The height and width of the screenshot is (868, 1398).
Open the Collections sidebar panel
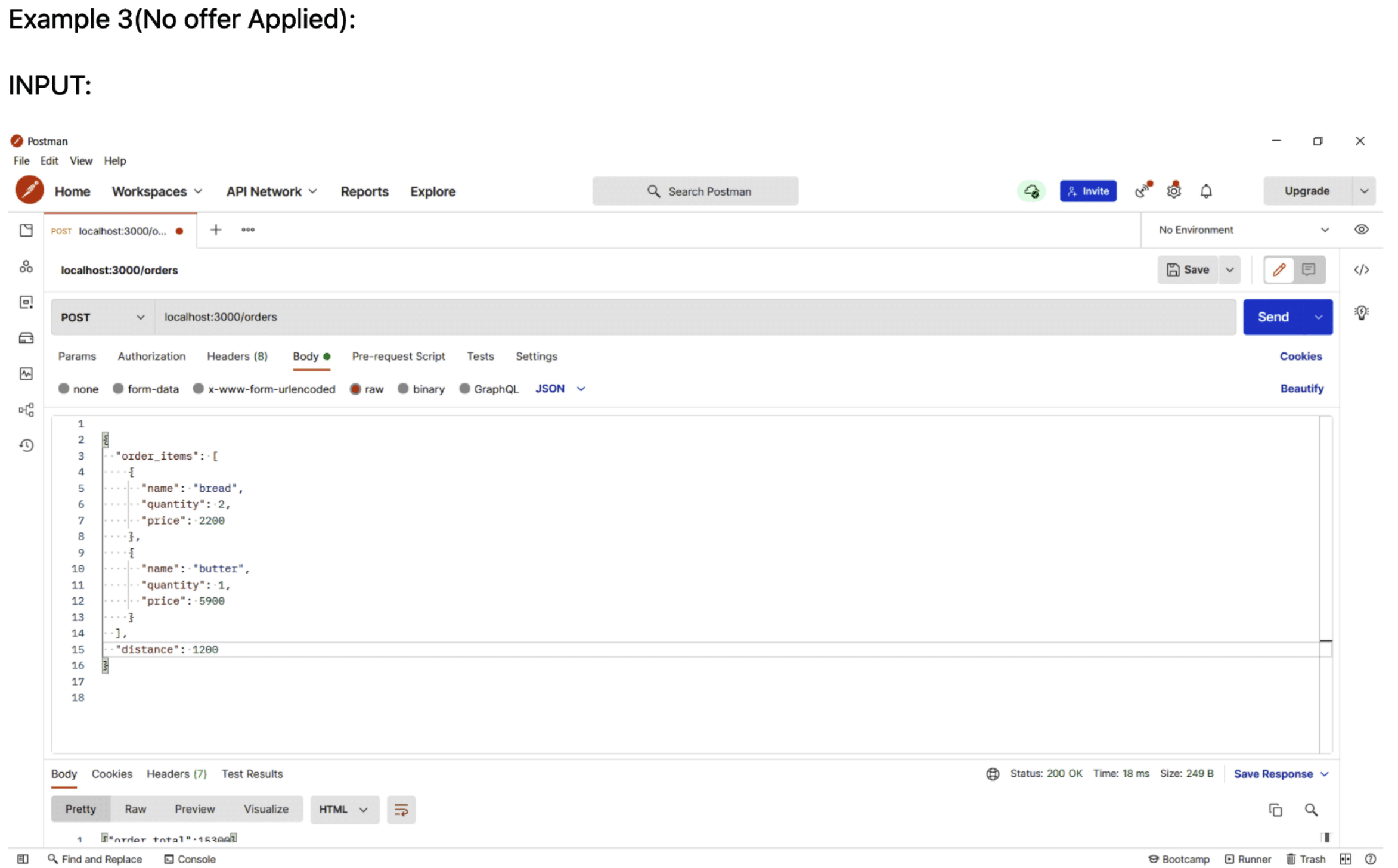26,230
